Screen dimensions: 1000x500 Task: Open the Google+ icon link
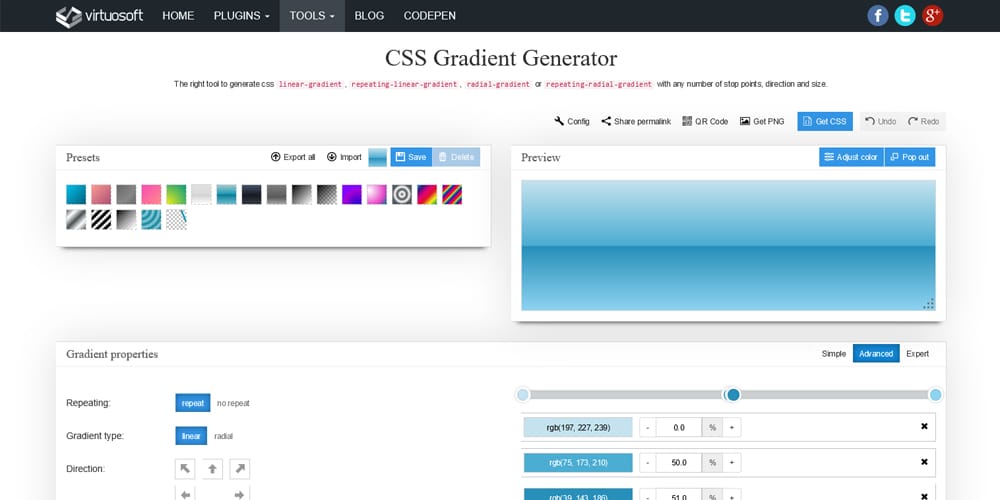(932, 15)
